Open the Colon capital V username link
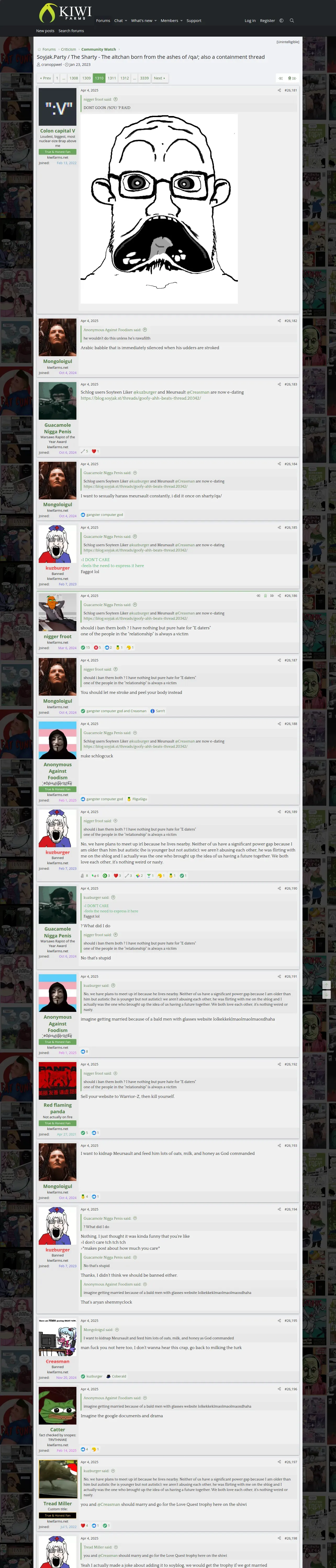This screenshot has width=336, height=1568. 58,131
